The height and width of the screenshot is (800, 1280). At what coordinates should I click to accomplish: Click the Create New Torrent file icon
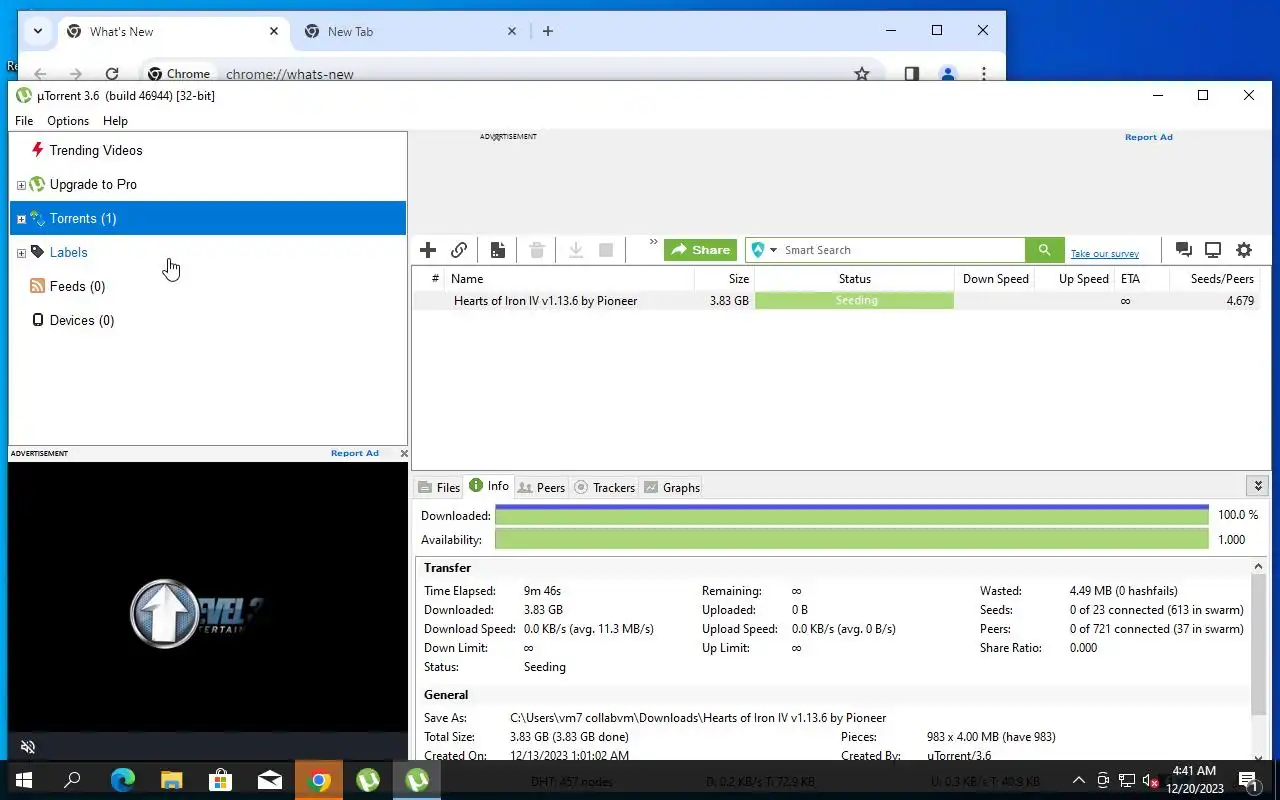497,250
